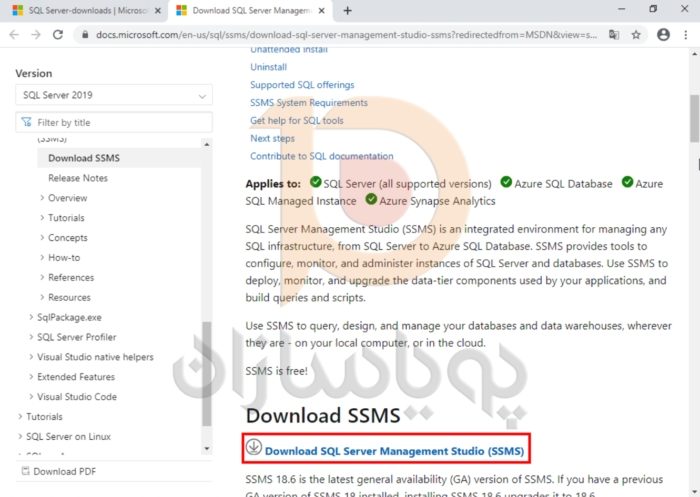
Task: Open the SQL Server 2019 version dropdown
Action: pos(114,95)
